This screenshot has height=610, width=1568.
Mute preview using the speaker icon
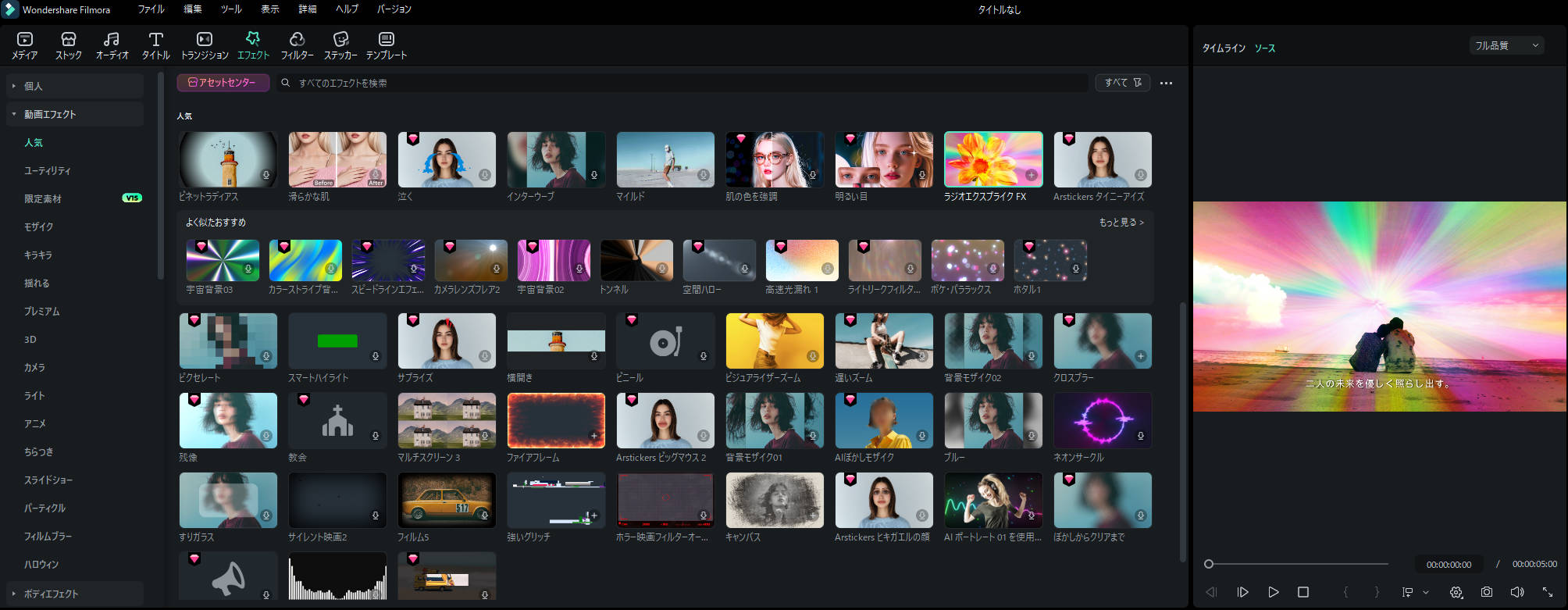(x=1517, y=592)
